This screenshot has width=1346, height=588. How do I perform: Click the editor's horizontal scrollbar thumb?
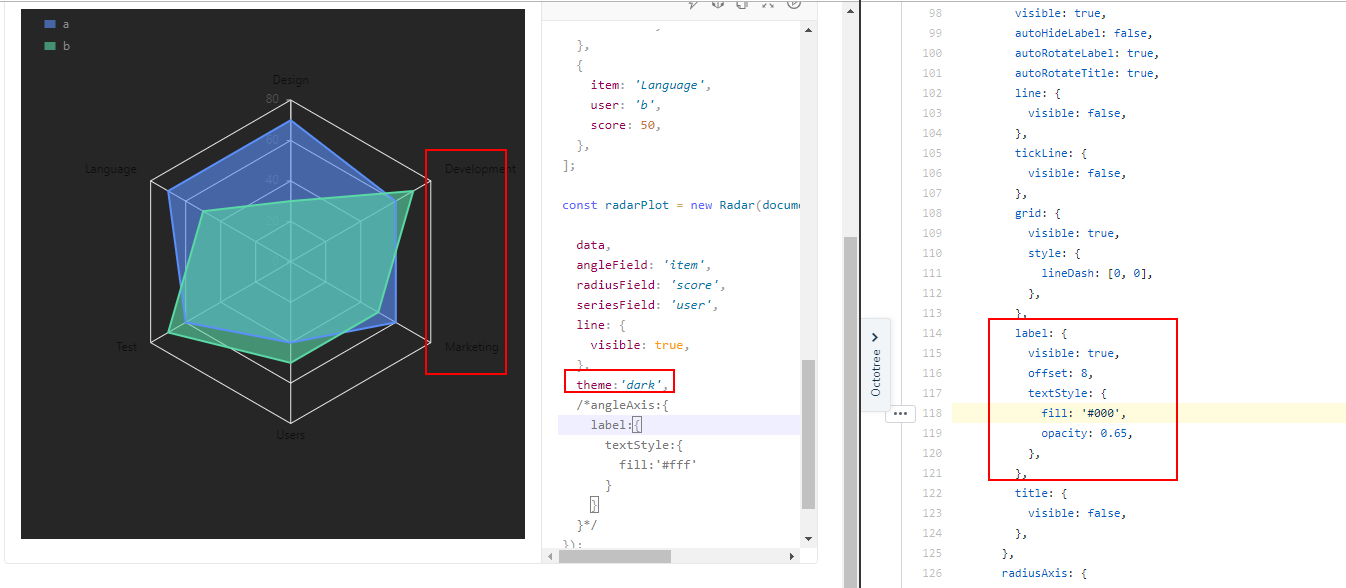[615, 556]
